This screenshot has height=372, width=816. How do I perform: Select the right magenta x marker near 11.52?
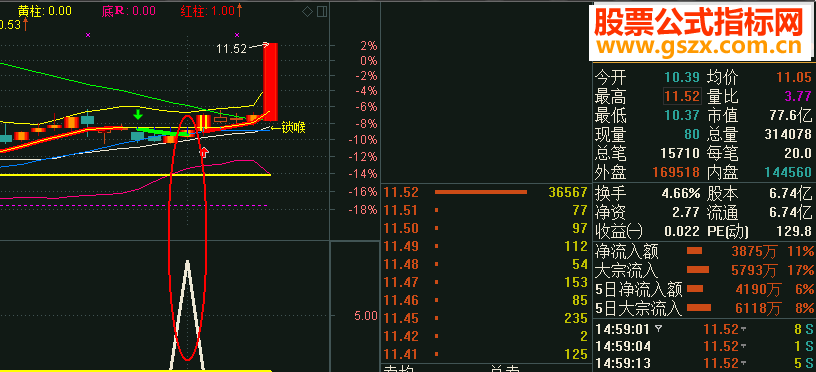237,35
